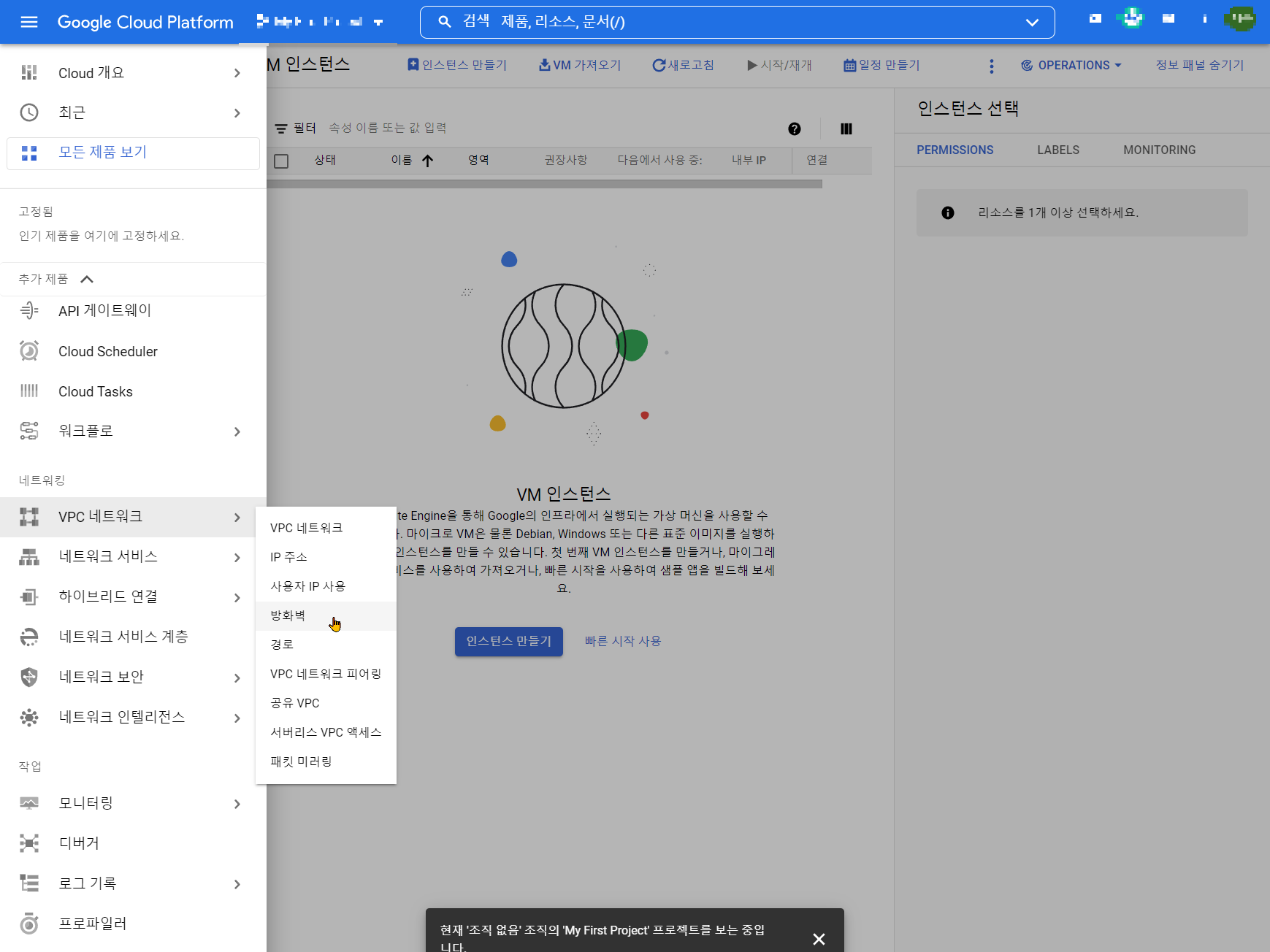
Task: Open the column display options icon
Action: tap(846, 129)
